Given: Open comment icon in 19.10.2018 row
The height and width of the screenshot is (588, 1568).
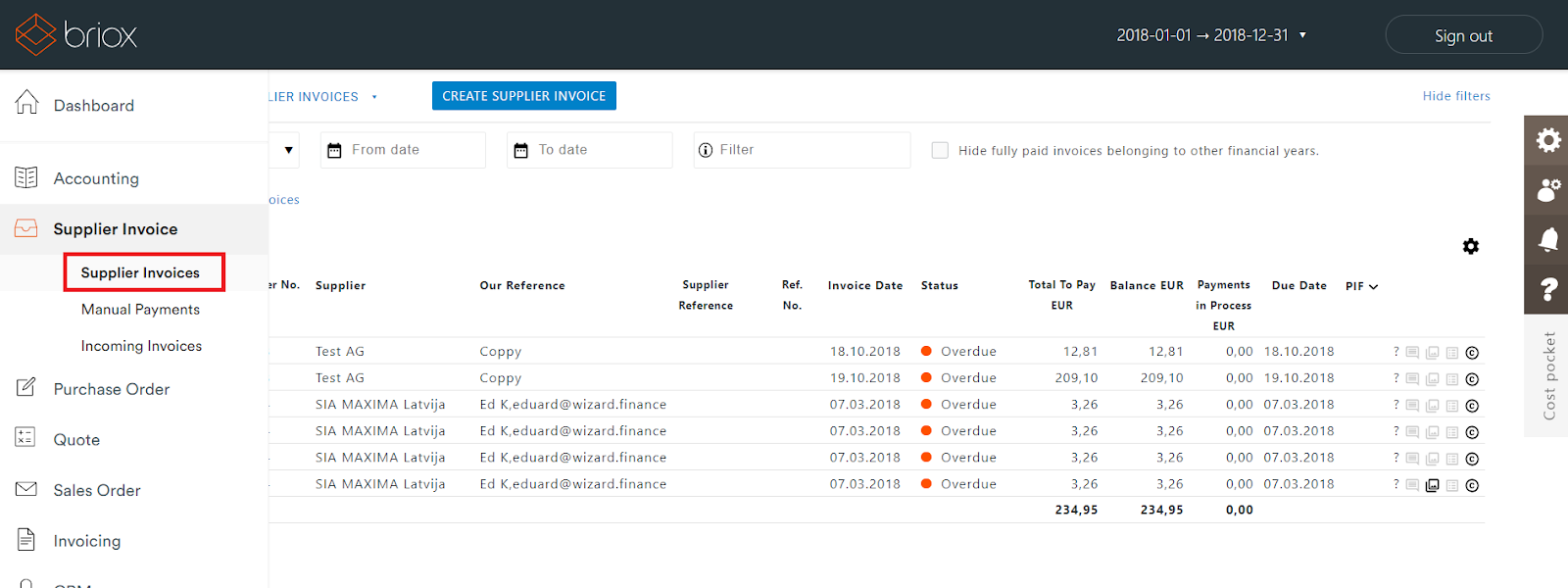Looking at the screenshot, I should tap(1412, 378).
